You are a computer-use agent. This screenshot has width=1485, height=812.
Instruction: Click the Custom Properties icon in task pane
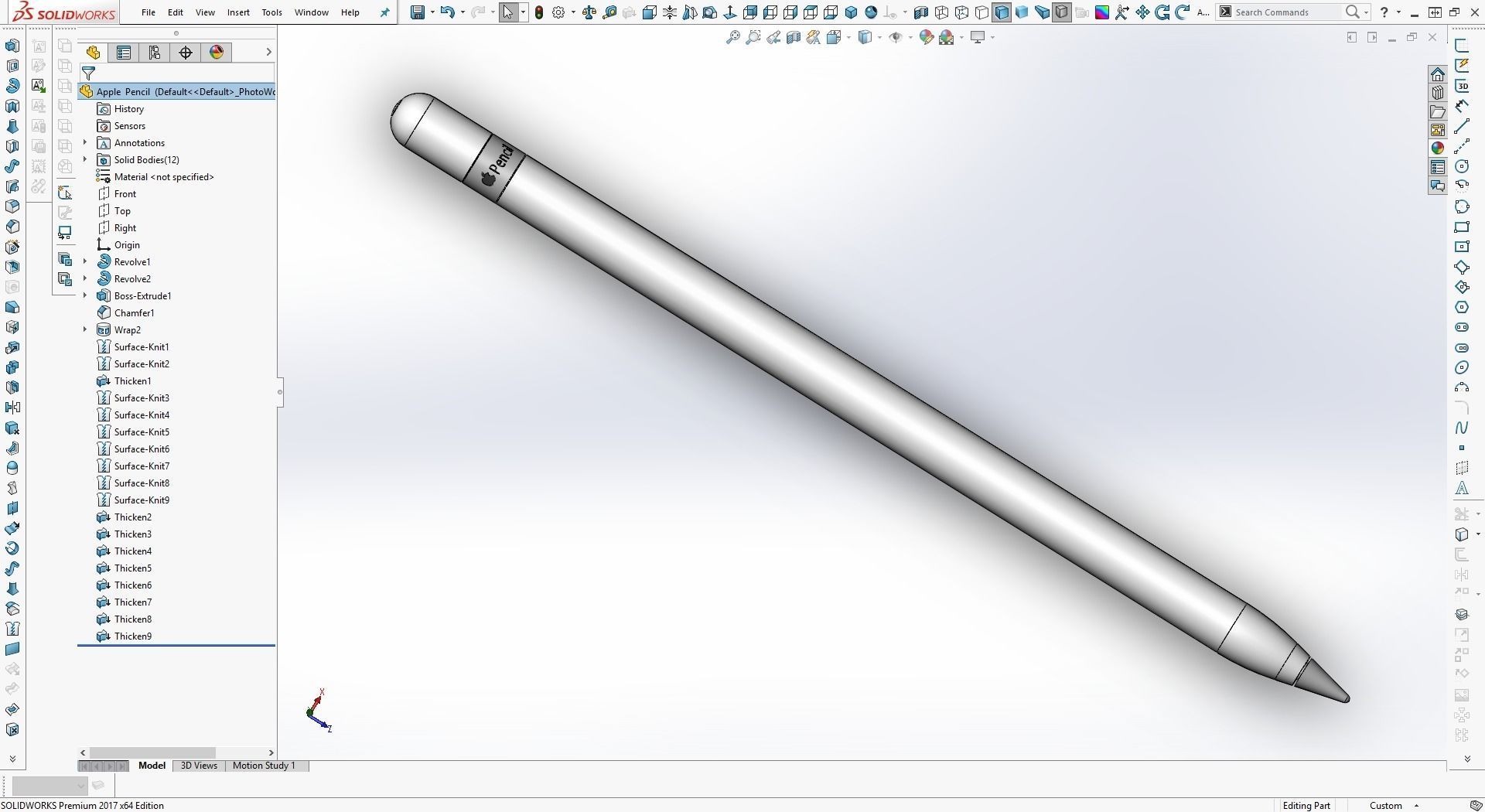(x=1438, y=167)
